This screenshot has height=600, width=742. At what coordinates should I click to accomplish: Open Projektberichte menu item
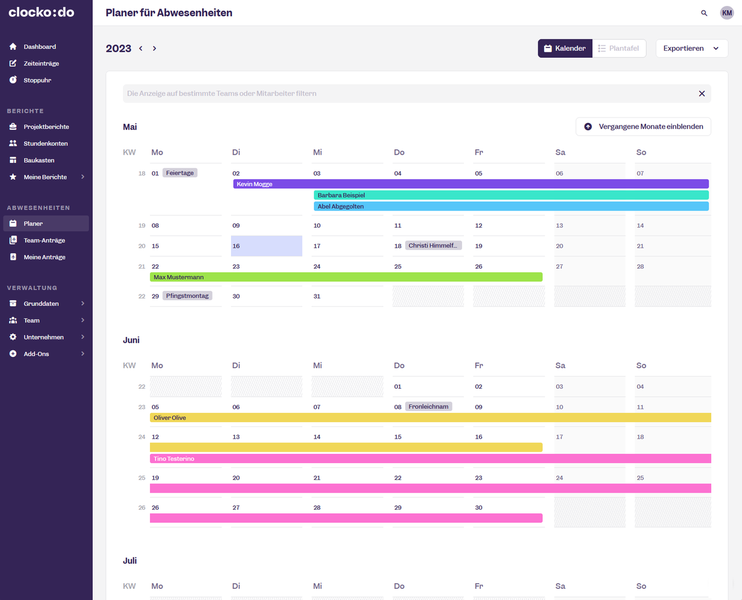click(46, 126)
